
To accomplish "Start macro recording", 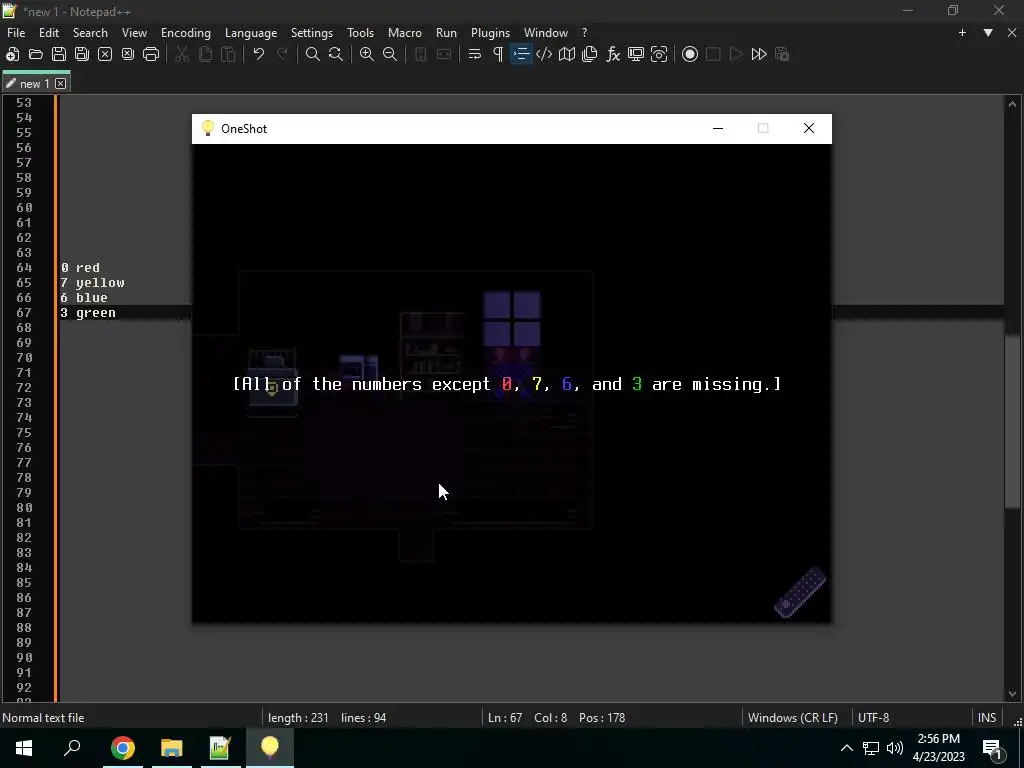I will 690,54.
